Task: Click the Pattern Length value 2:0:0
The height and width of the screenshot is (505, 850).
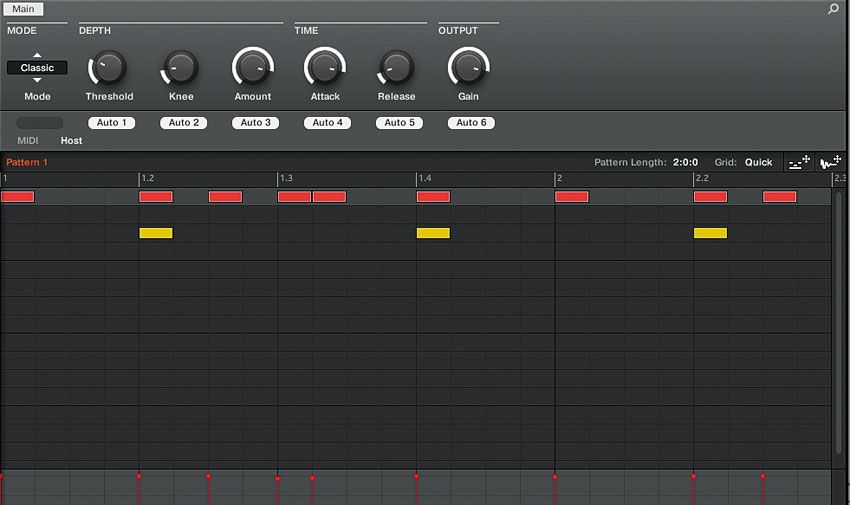Action: point(685,162)
